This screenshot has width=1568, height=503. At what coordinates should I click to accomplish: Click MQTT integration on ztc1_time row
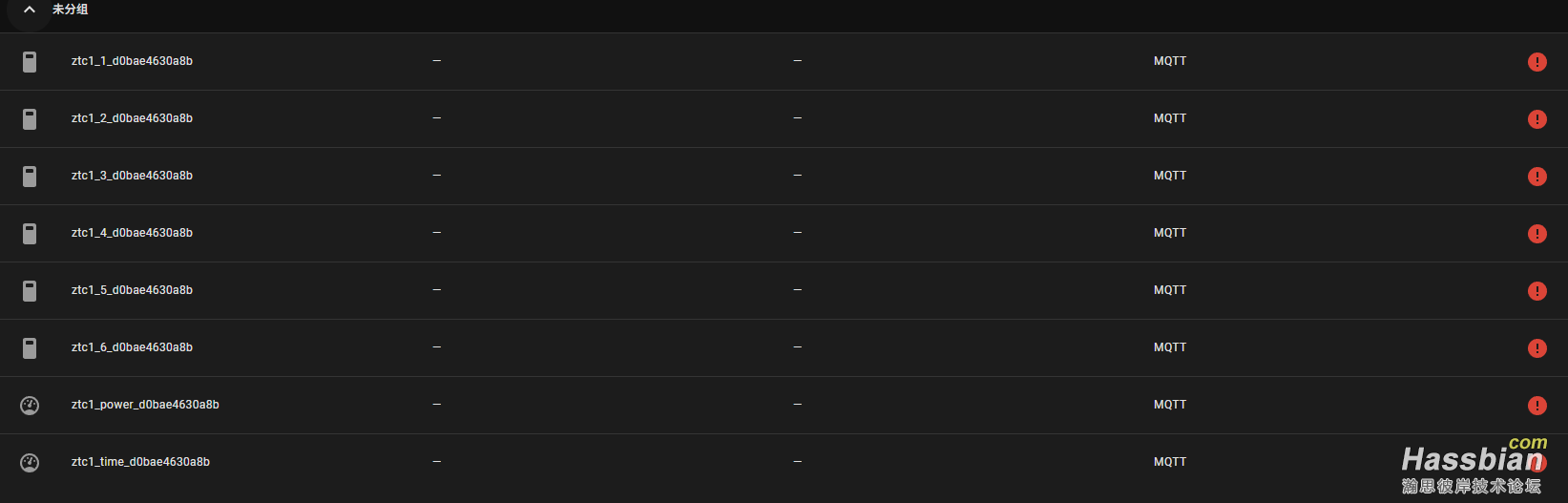(1169, 462)
